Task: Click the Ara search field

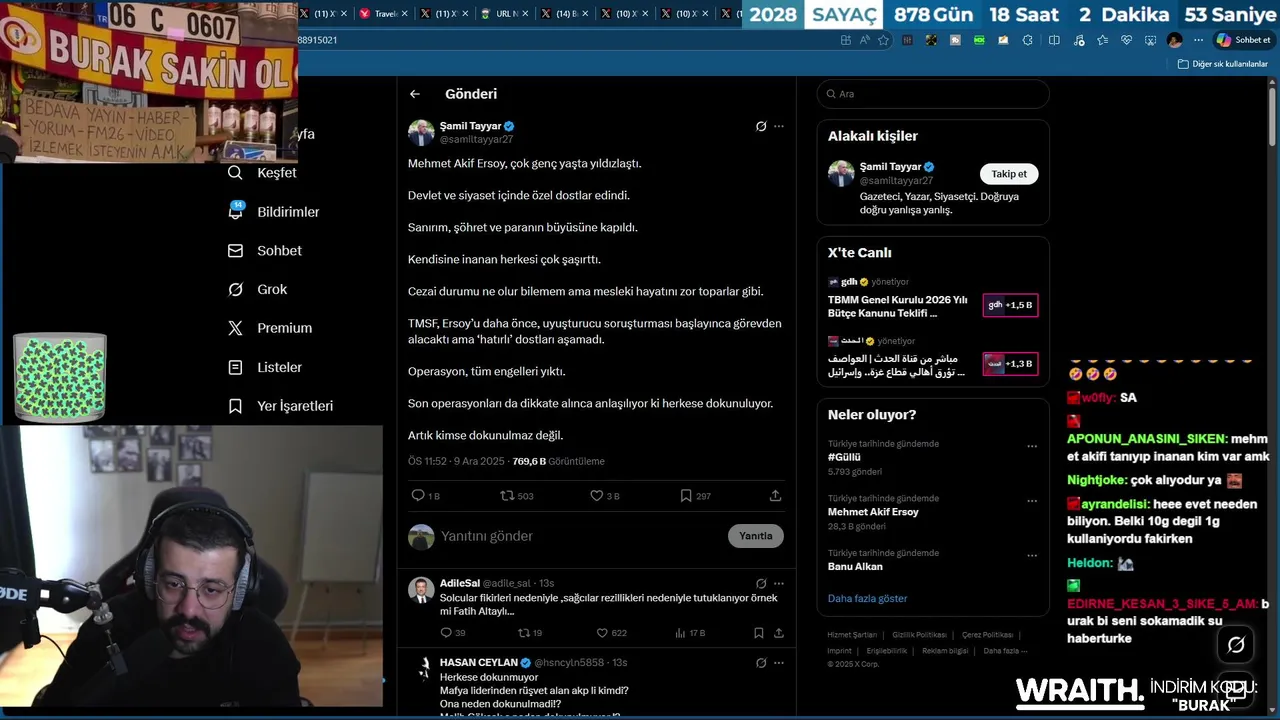Action: (x=933, y=94)
